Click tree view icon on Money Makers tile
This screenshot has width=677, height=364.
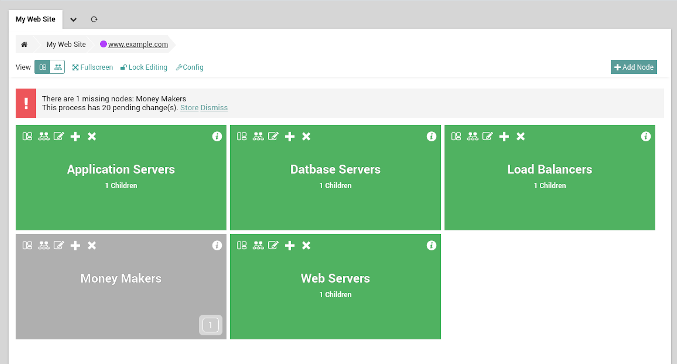43,245
